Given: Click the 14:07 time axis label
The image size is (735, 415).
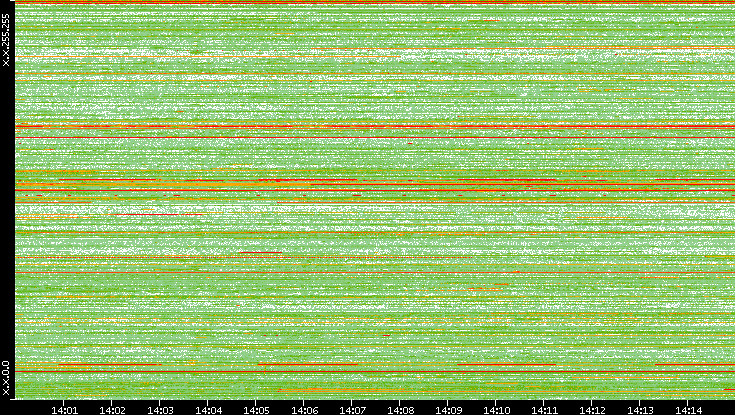Looking at the screenshot, I should pos(352,410).
